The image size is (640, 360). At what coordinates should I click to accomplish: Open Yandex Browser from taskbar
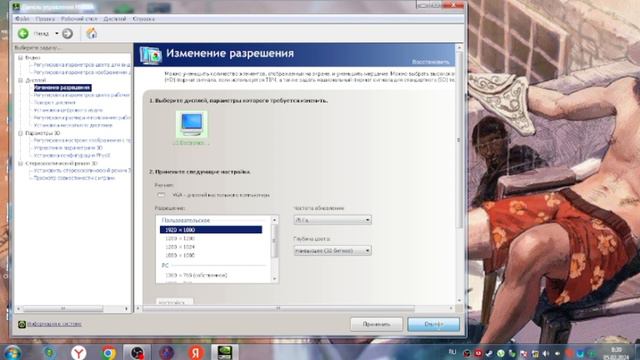(x=78, y=352)
